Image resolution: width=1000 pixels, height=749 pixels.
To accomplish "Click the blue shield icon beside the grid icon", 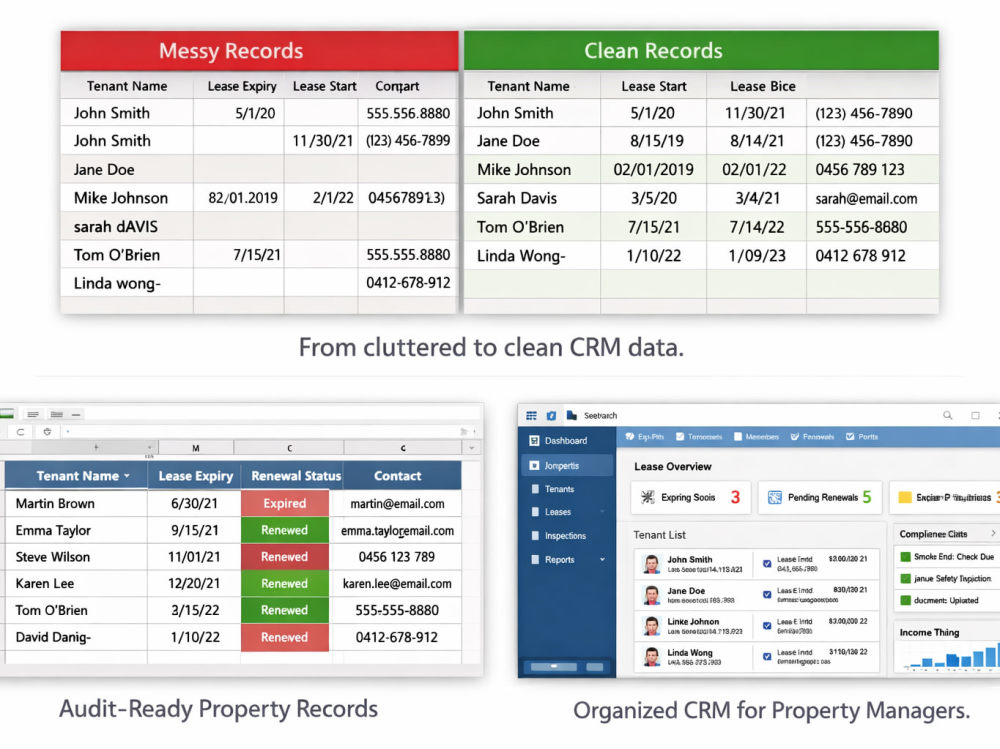I will pyautogui.click(x=551, y=415).
